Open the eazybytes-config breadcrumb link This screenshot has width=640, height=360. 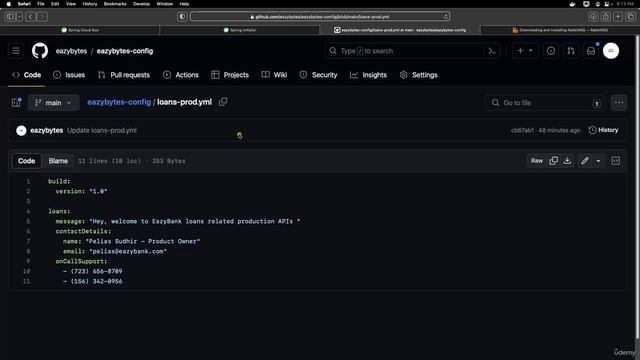point(119,102)
